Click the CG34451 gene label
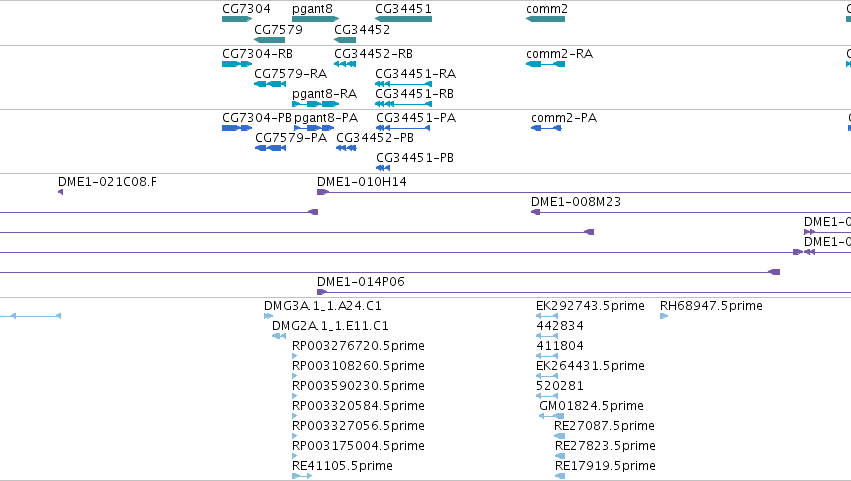851x481 pixels. [x=403, y=9]
